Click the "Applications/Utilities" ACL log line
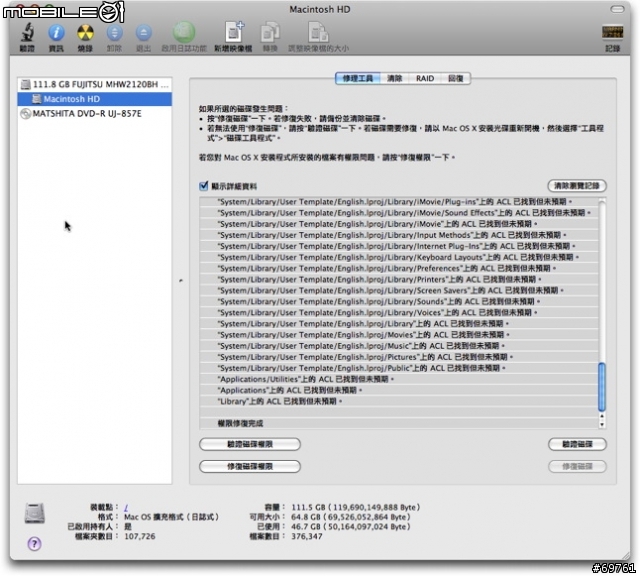640x576 pixels. pyautogui.click(x=399, y=379)
